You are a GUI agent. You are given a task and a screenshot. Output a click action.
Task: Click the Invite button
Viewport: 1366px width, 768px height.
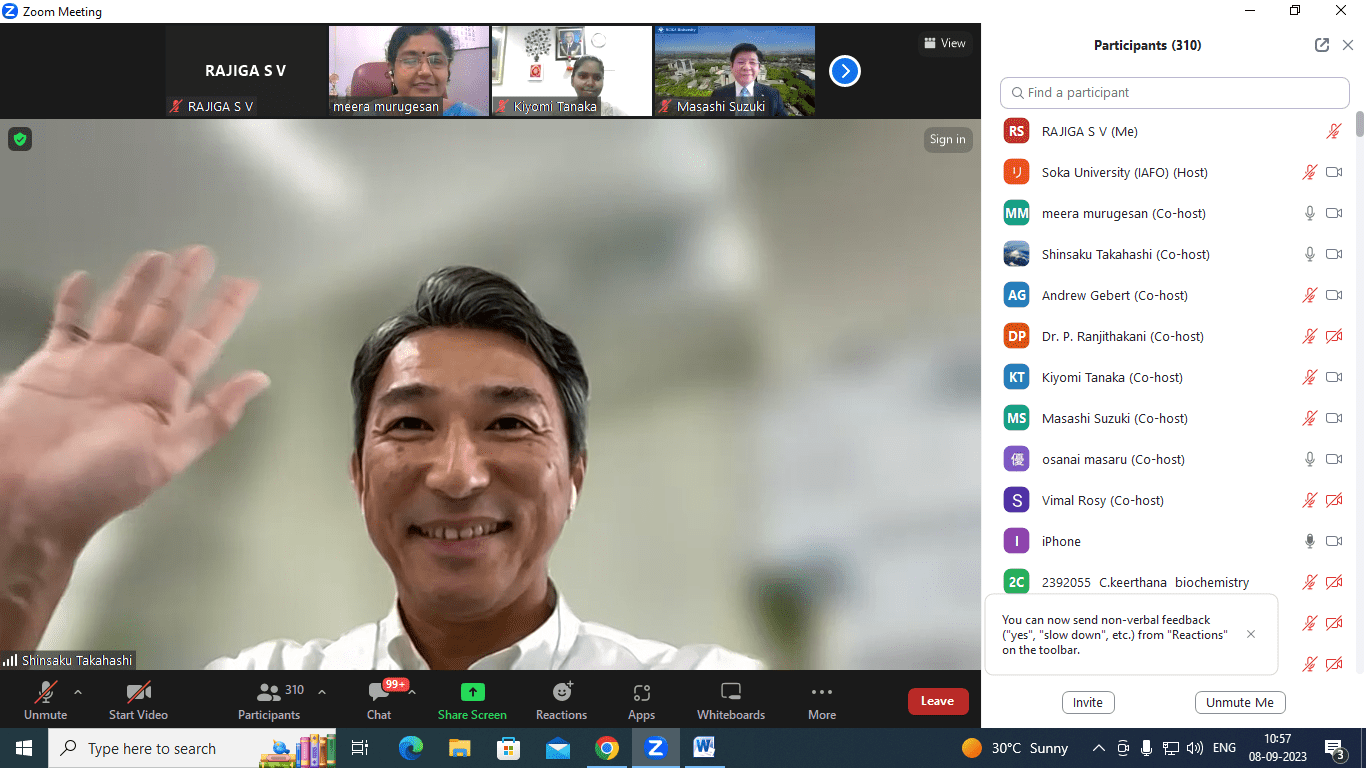[x=1088, y=703]
